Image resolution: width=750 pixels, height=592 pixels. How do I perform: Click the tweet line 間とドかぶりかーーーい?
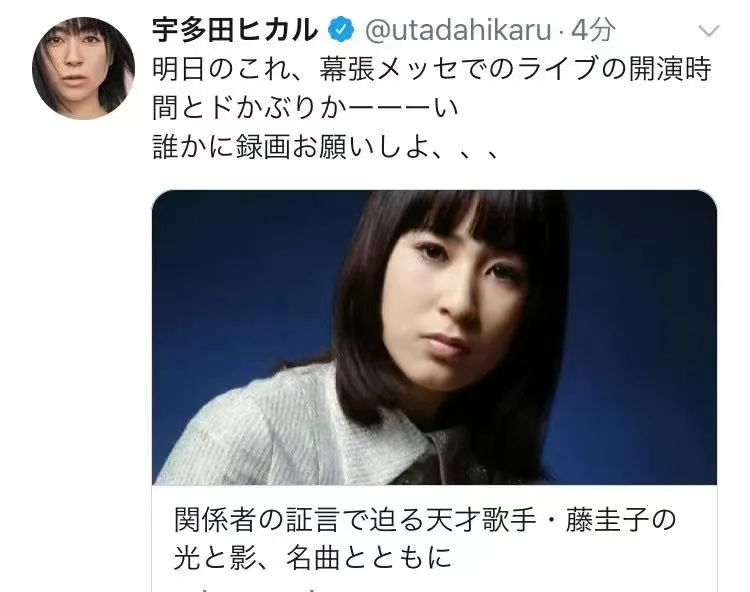point(306,108)
